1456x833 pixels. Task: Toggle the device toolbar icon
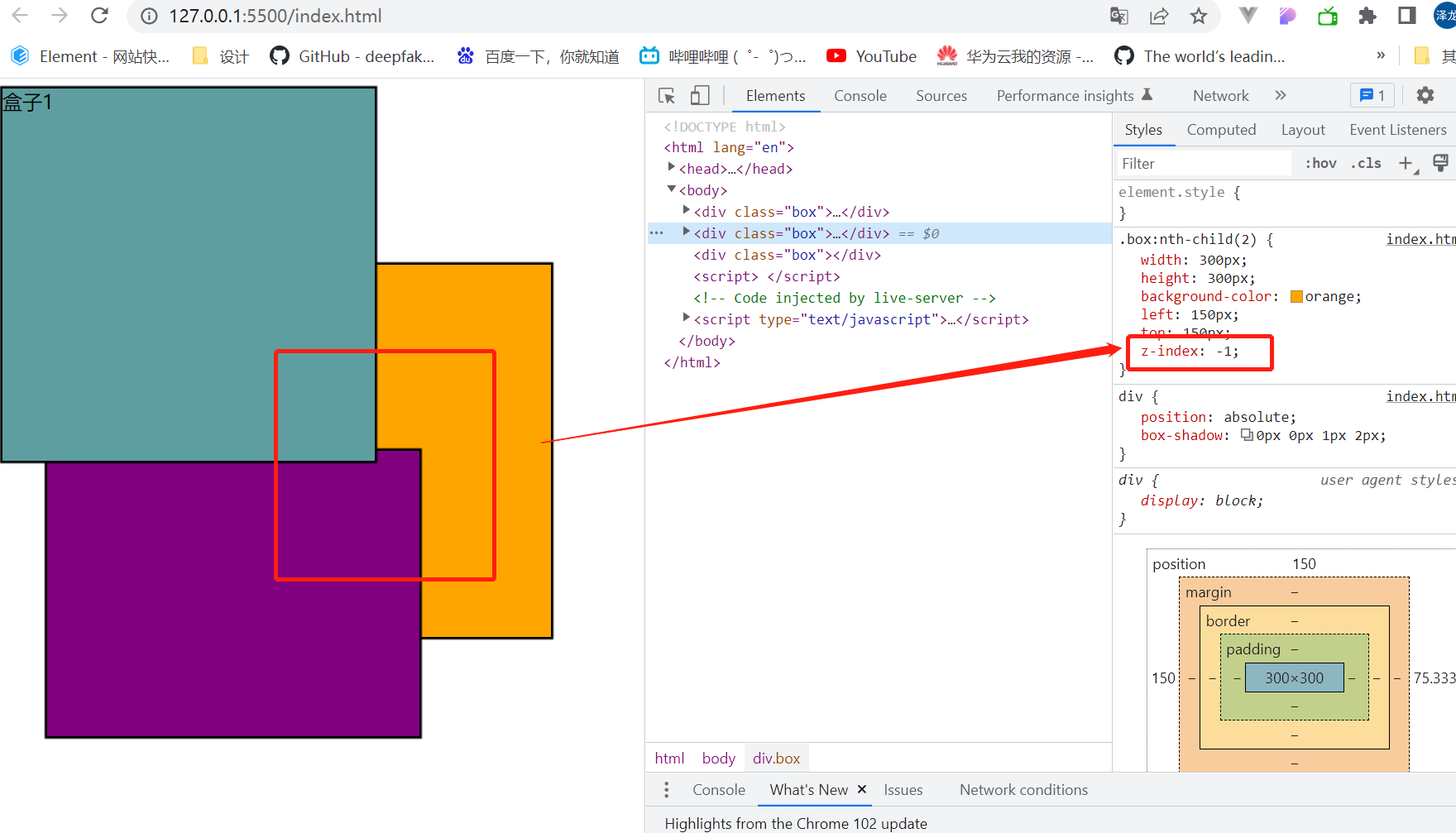coord(700,96)
